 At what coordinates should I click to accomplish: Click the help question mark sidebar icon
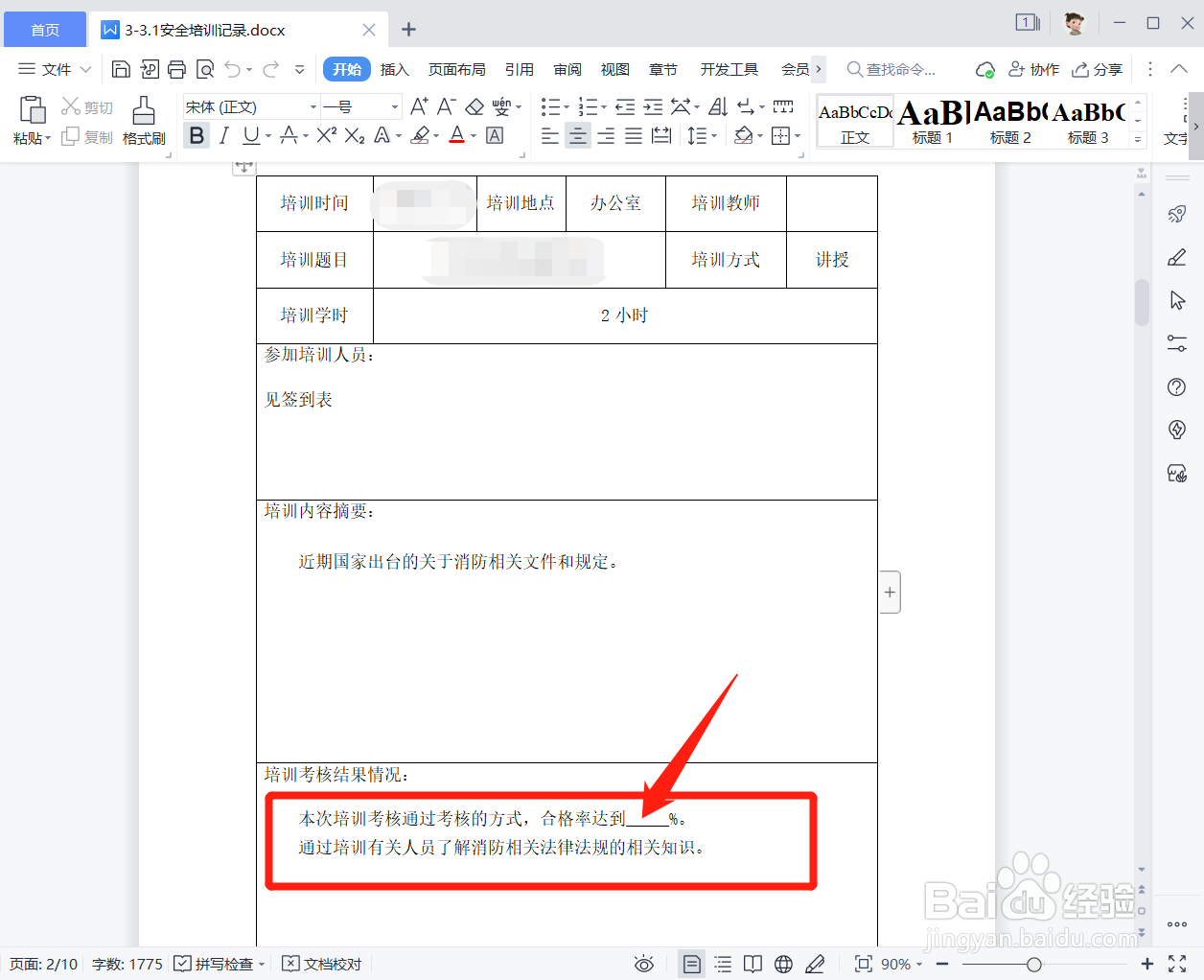pyautogui.click(x=1177, y=386)
